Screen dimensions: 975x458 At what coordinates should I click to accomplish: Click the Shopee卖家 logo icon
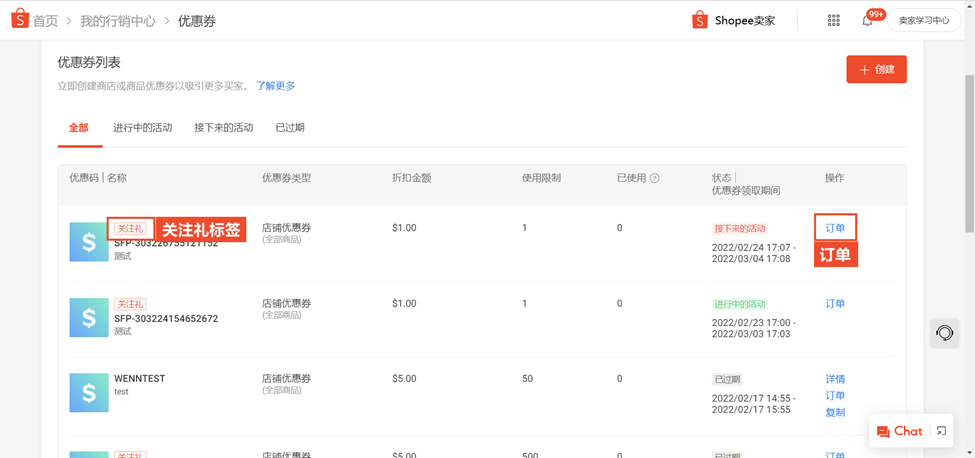pyautogui.click(x=700, y=20)
